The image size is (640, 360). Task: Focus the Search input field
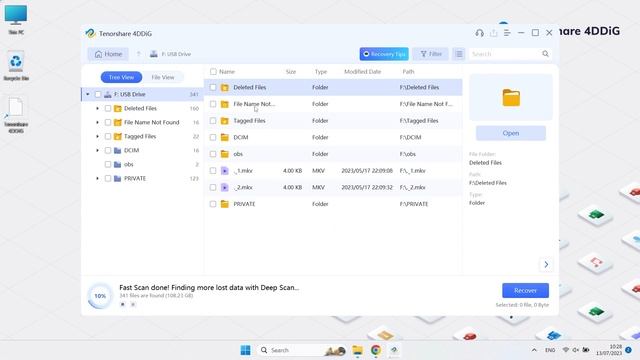[505, 54]
